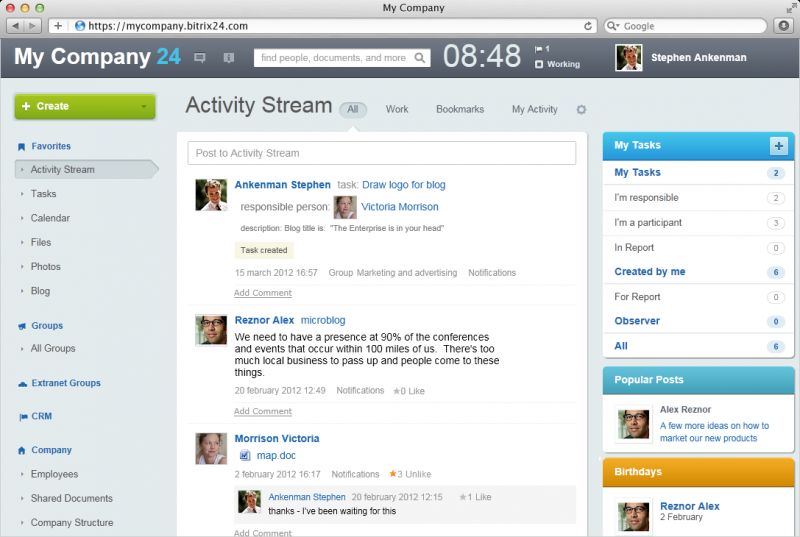Image resolution: width=800 pixels, height=537 pixels.
Task: Click Add Comment under Reznor Alex post
Action: coord(263,411)
